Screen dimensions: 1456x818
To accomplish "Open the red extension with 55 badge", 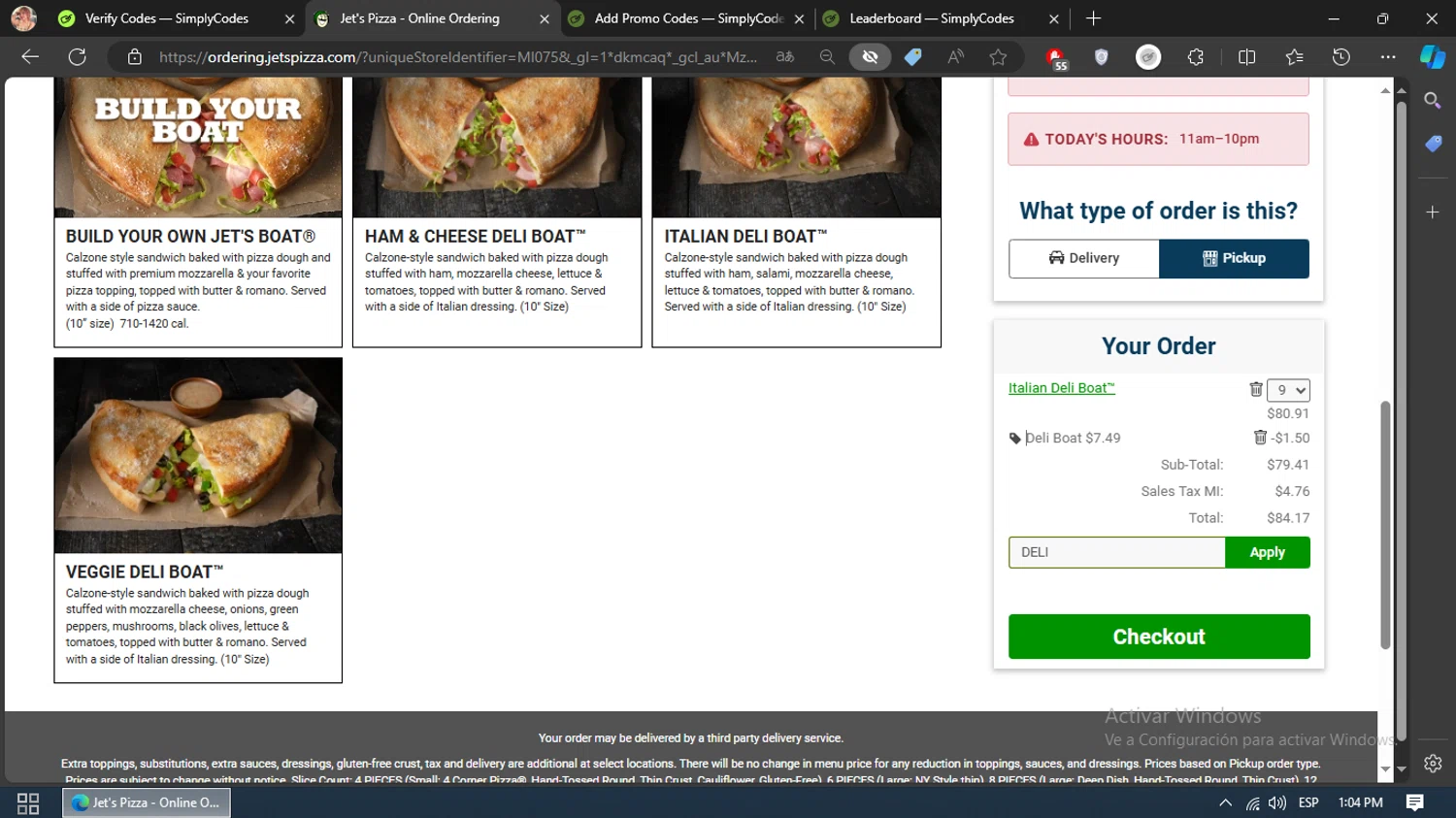I will (x=1056, y=58).
